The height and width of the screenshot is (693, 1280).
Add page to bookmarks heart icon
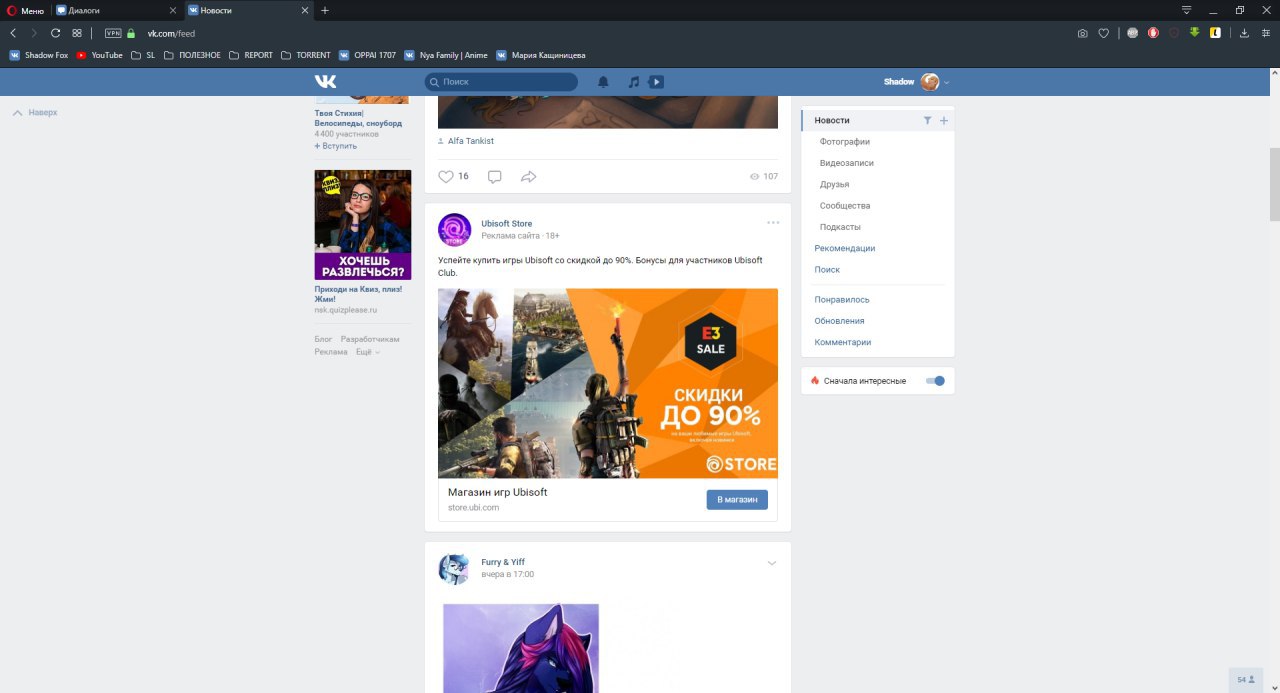click(1104, 33)
